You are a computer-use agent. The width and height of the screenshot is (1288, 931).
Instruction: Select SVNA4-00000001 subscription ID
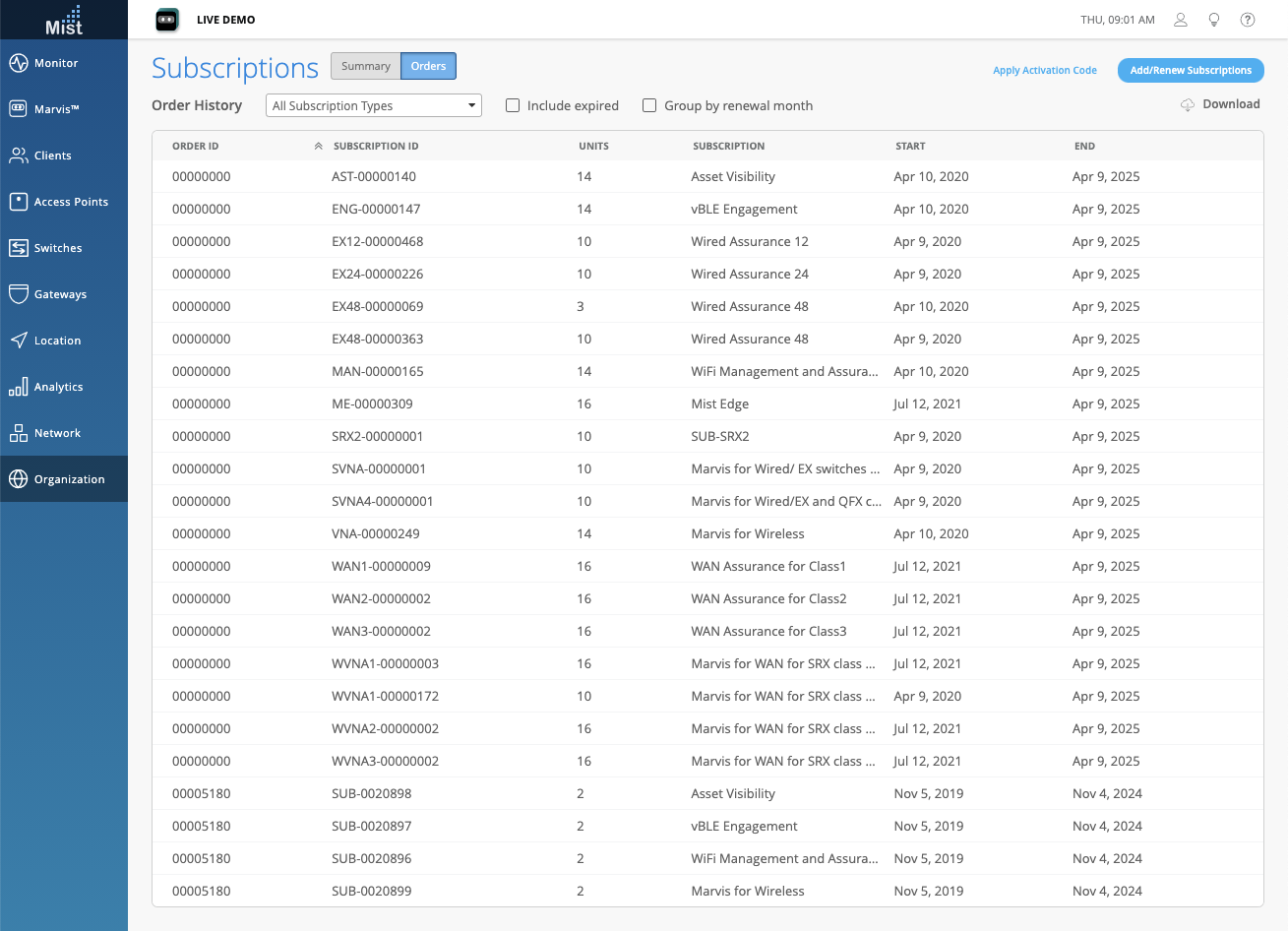(383, 502)
